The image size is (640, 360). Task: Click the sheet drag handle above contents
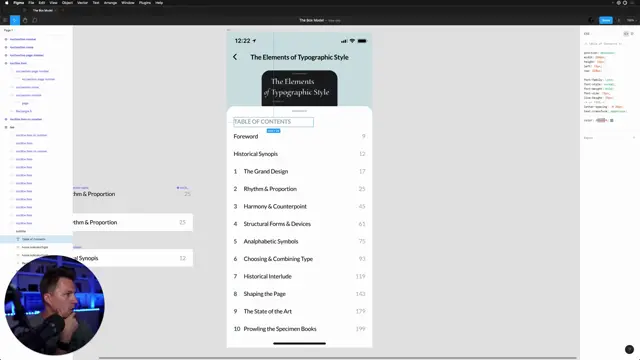(x=299, y=111)
